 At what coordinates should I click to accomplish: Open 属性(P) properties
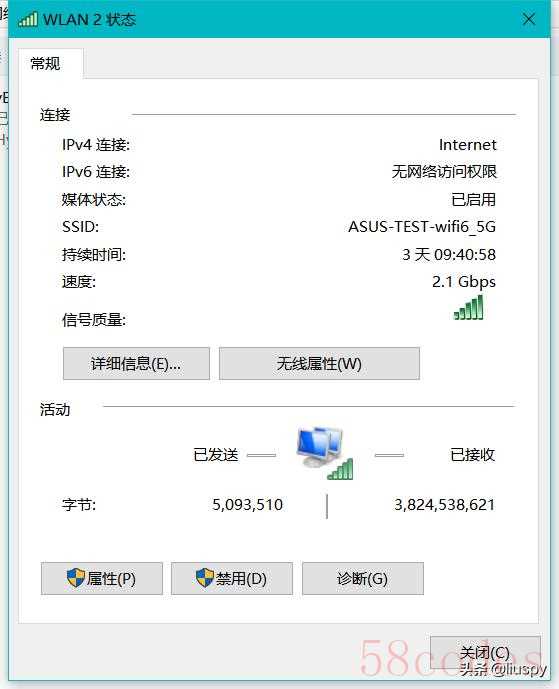[102, 578]
